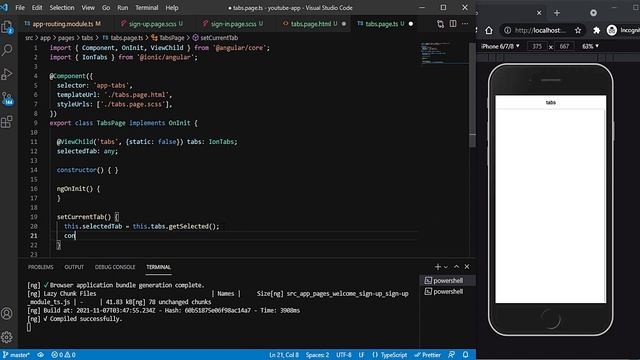Open the Selection menu
The image size is (640, 360).
(62, 8)
